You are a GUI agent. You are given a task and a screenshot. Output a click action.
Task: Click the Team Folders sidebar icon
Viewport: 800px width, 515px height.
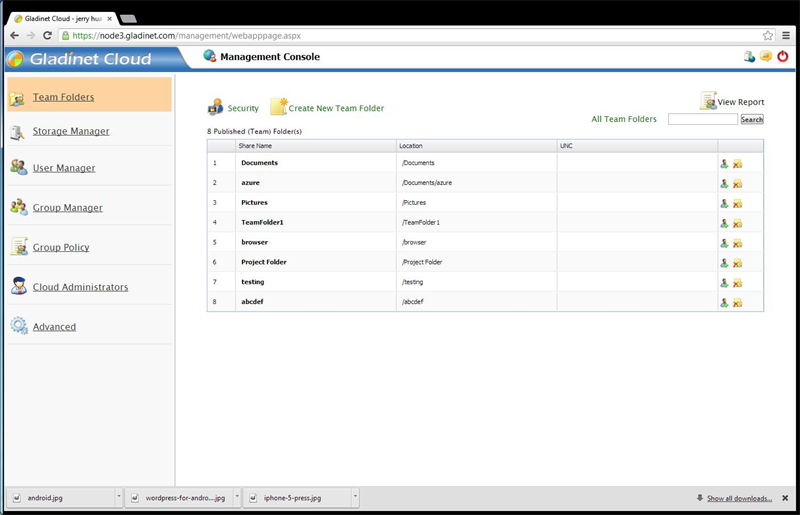click(17, 99)
